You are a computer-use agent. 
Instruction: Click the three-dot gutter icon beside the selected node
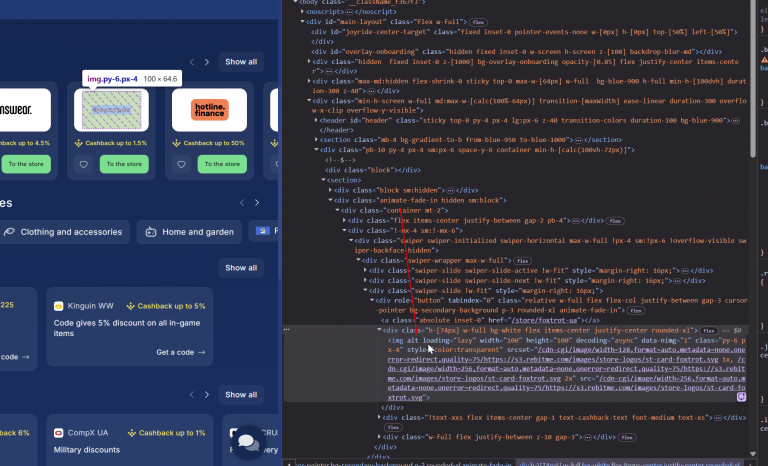point(287,330)
